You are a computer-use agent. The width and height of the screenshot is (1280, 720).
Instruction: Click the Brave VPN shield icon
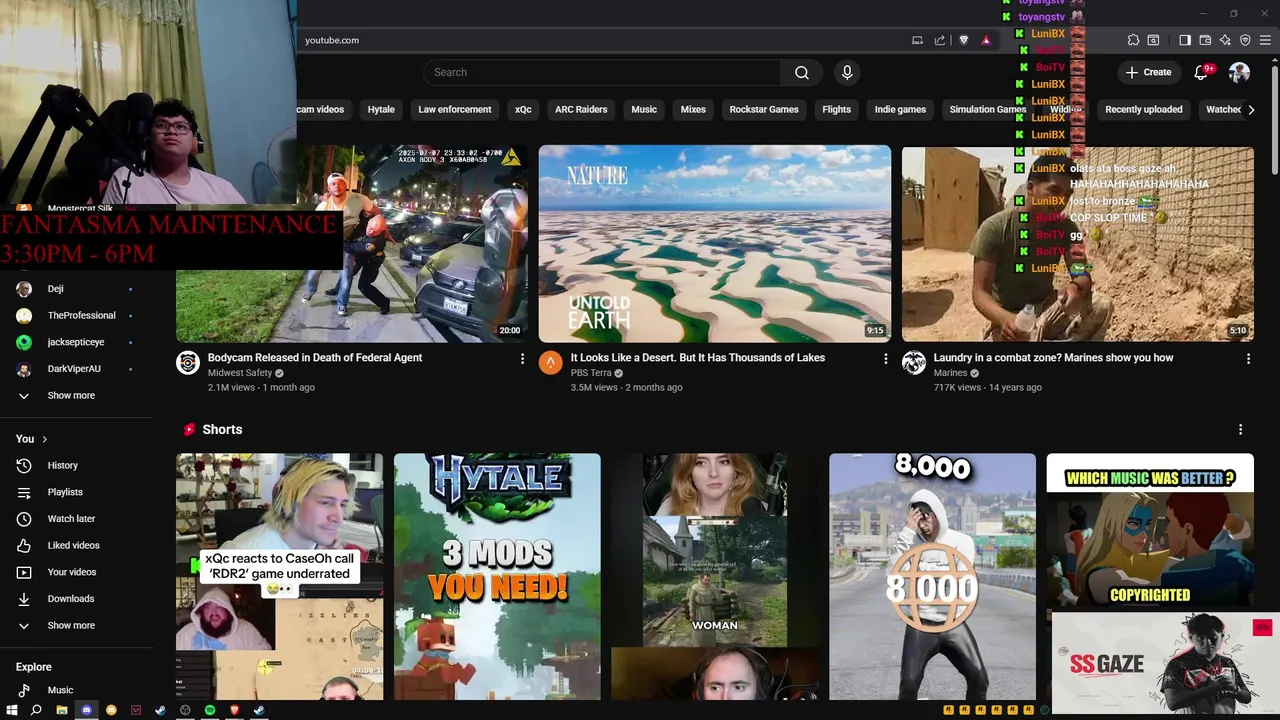tap(1245, 40)
